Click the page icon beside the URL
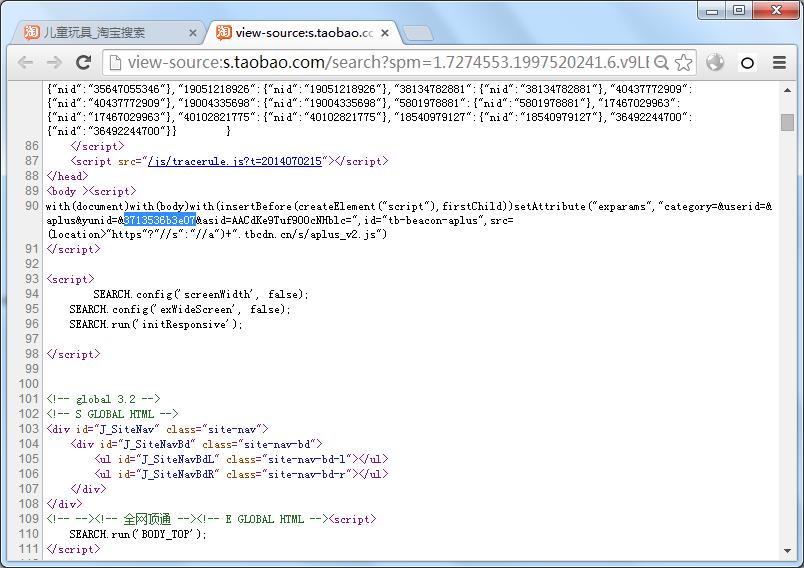 pos(115,63)
